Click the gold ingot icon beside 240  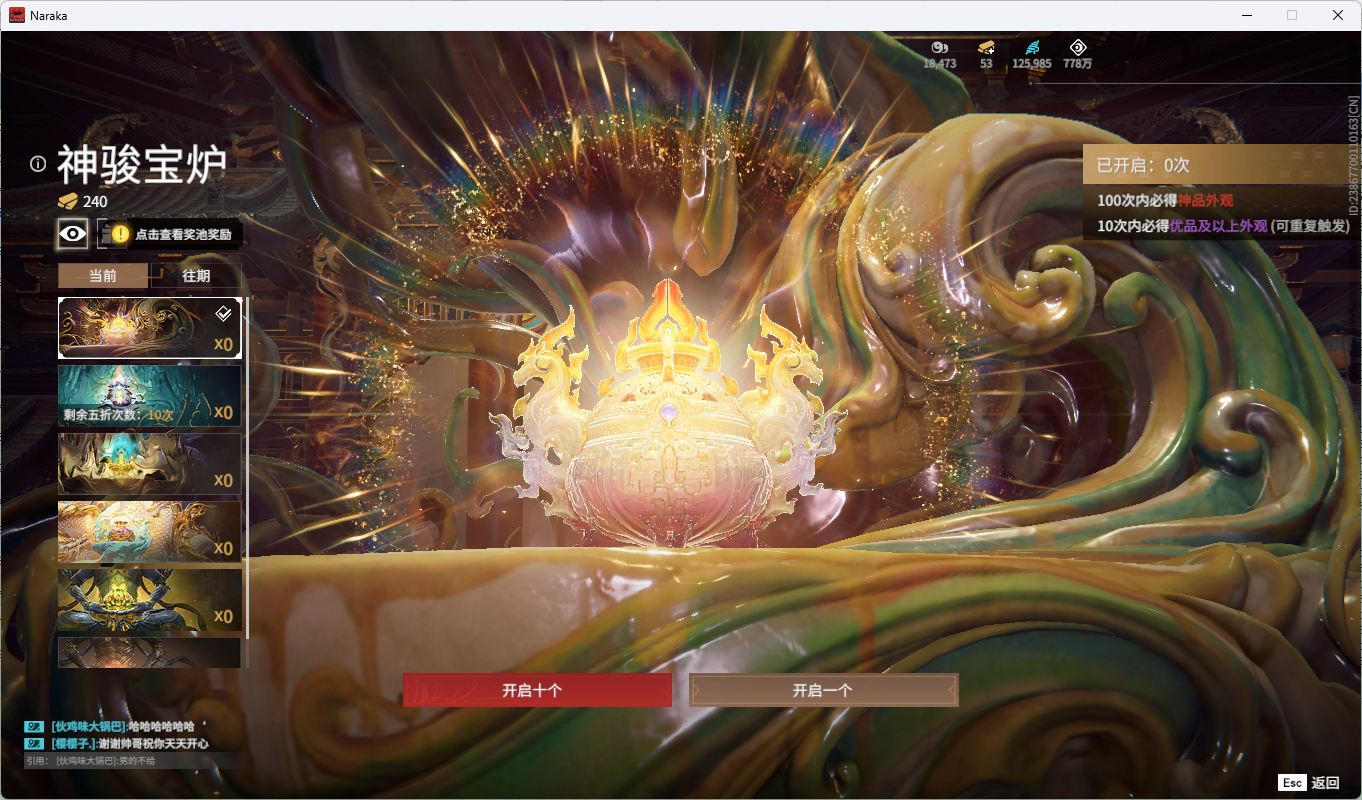[x=68, y=202]
